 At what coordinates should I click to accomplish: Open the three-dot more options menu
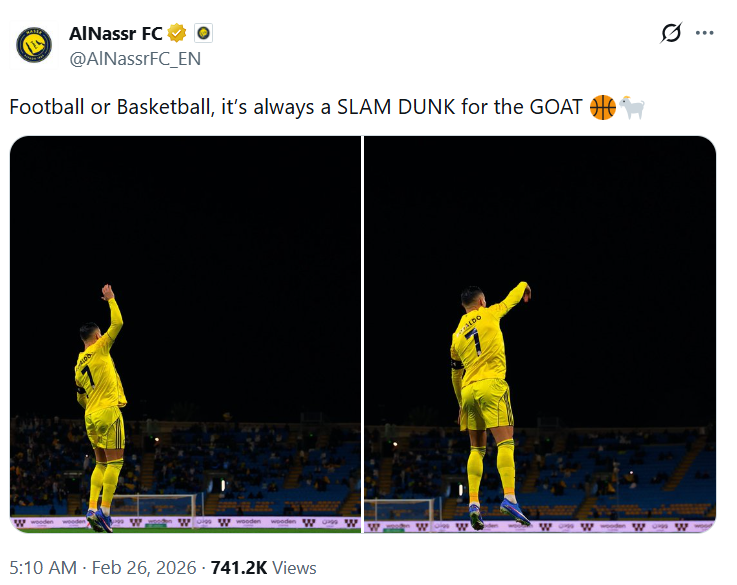point(705,33)
